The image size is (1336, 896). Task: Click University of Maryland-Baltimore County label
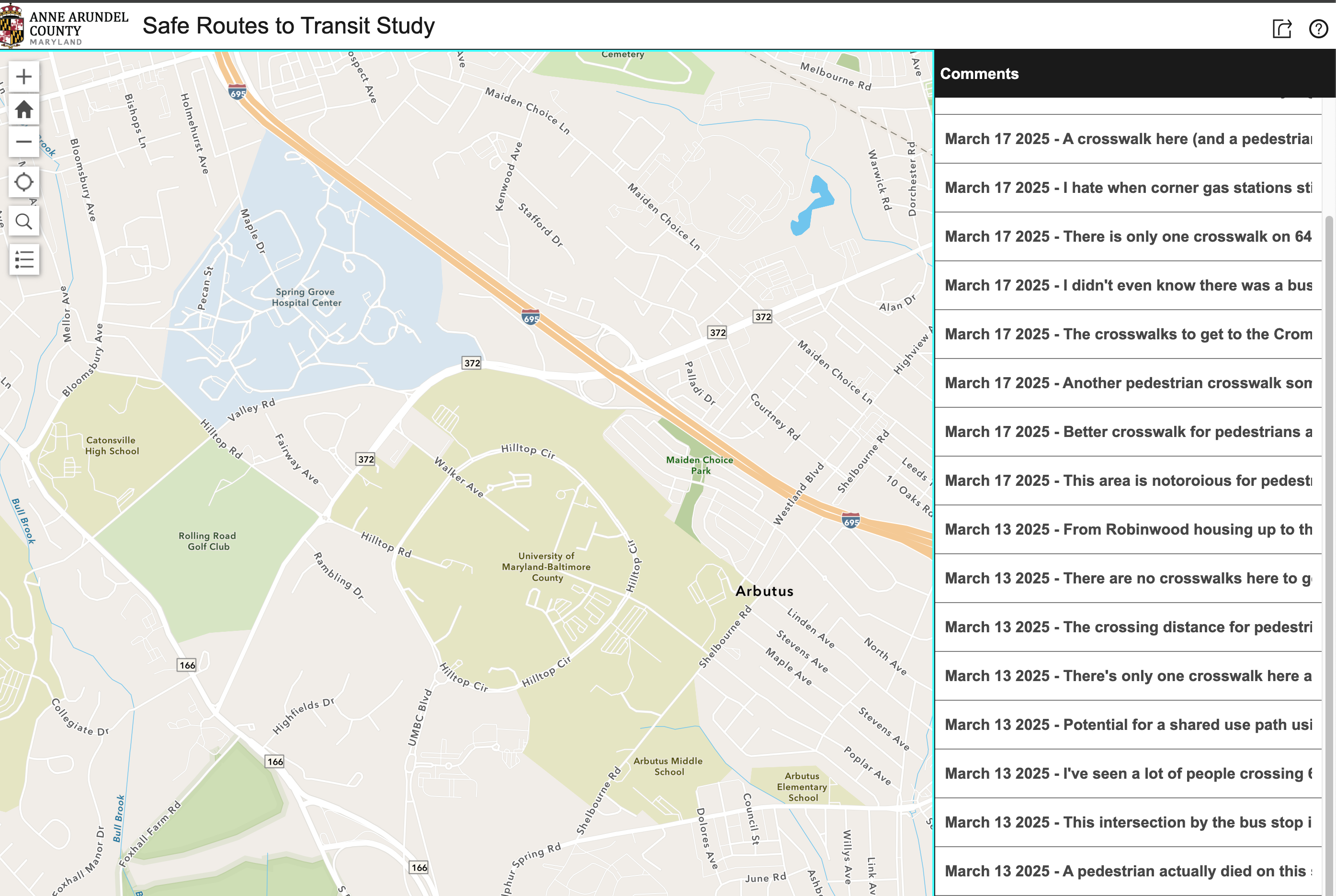coord(546,566)
